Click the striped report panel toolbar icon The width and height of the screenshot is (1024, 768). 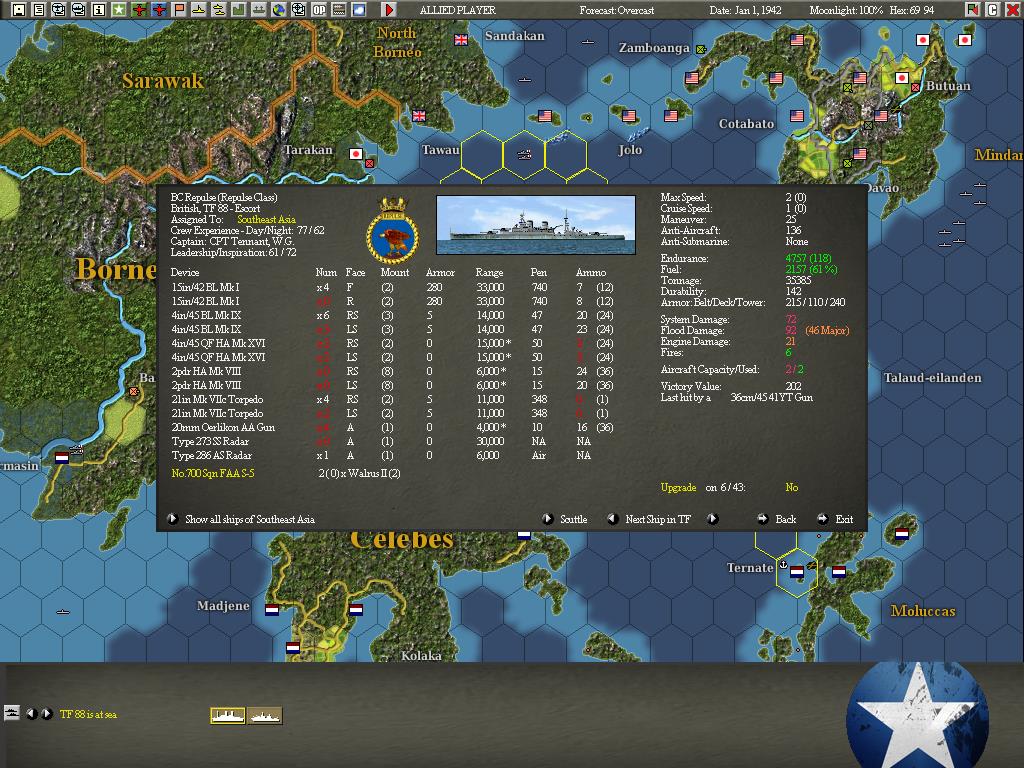pos(339,9)
